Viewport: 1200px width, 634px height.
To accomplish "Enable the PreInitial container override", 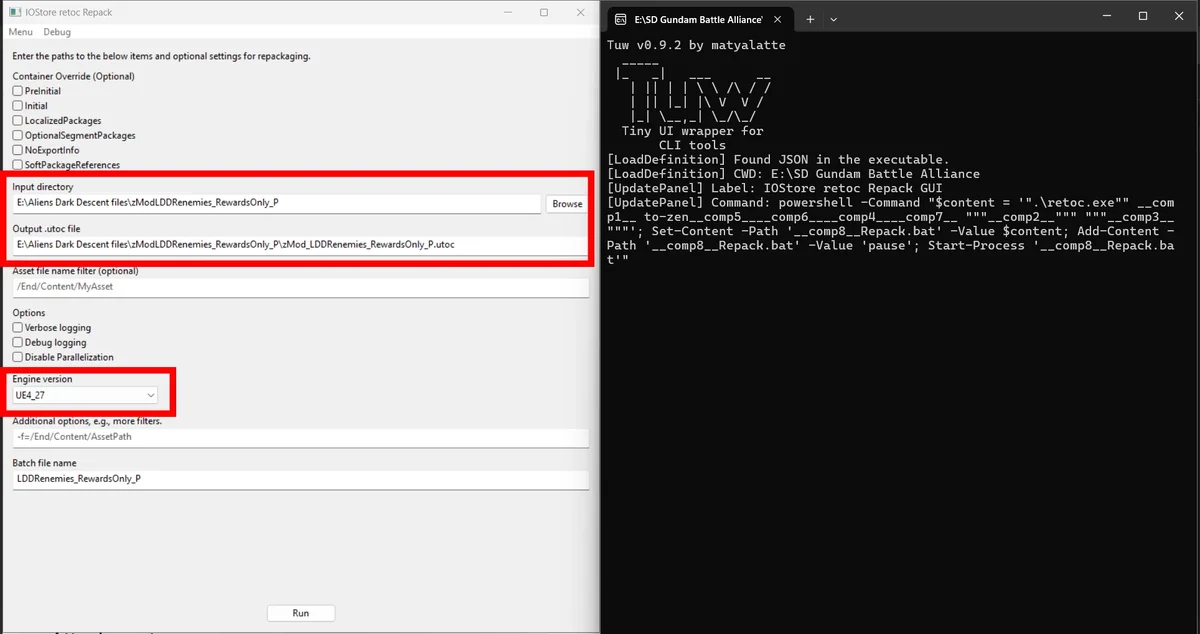I will coord(18,91).
